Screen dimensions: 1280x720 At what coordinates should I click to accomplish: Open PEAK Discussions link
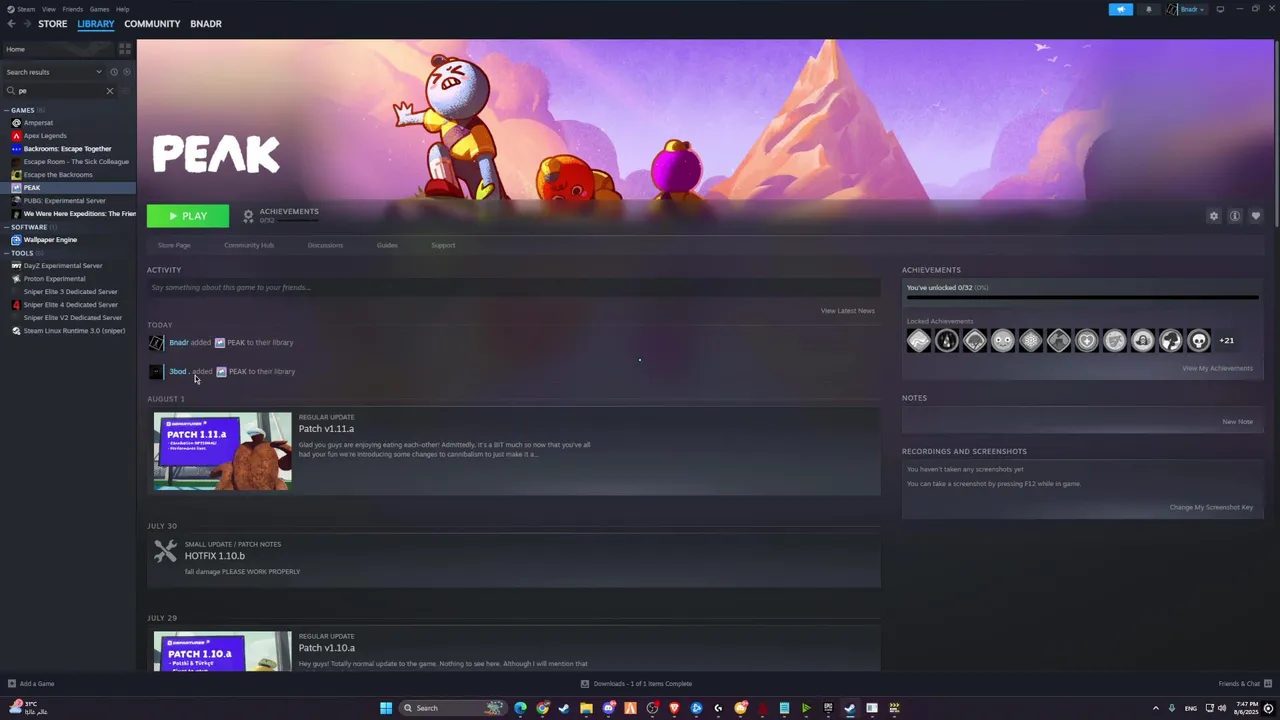pyautogui.click(x=325, y=245)
